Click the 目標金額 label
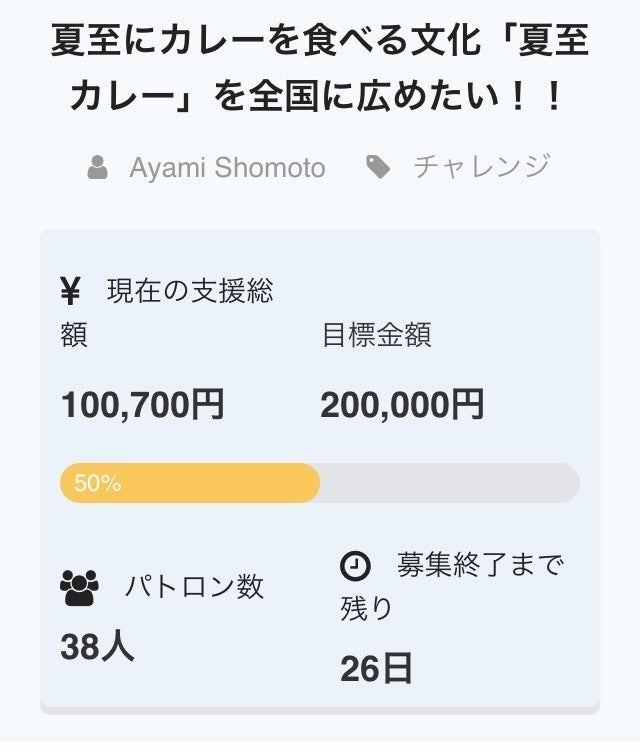Screen dimensions: 640x754 coord(376,335)
